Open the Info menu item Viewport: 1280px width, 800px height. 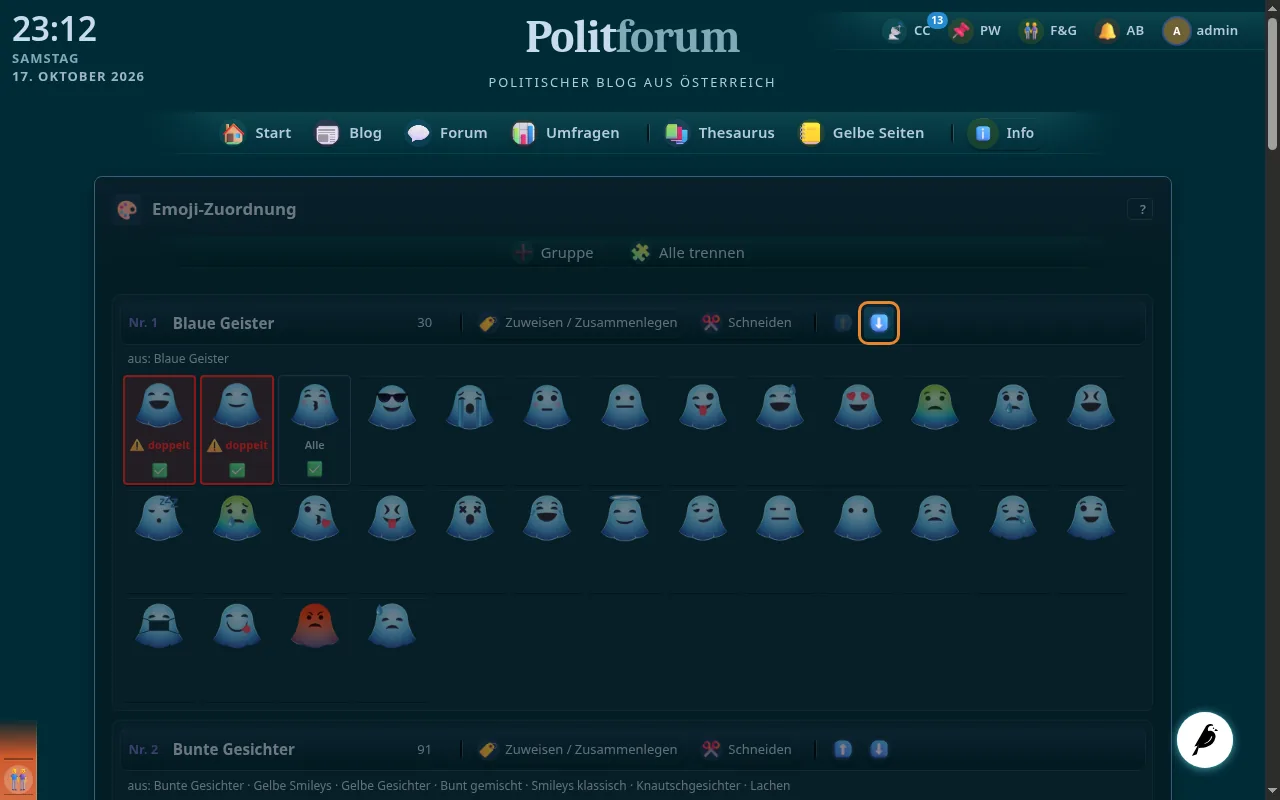click(1002, 133)
